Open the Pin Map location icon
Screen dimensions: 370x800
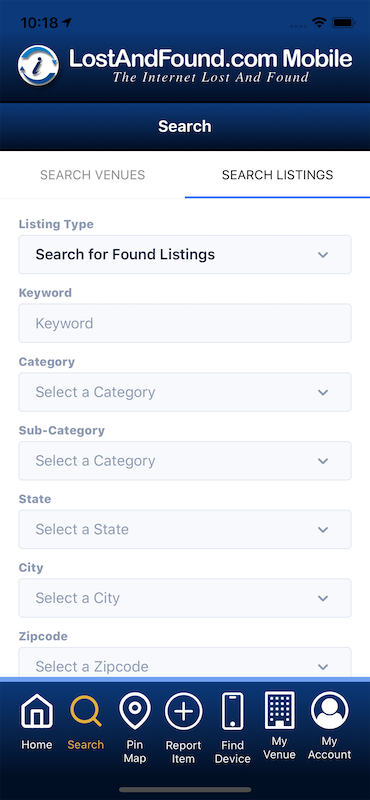coord(135,711)
